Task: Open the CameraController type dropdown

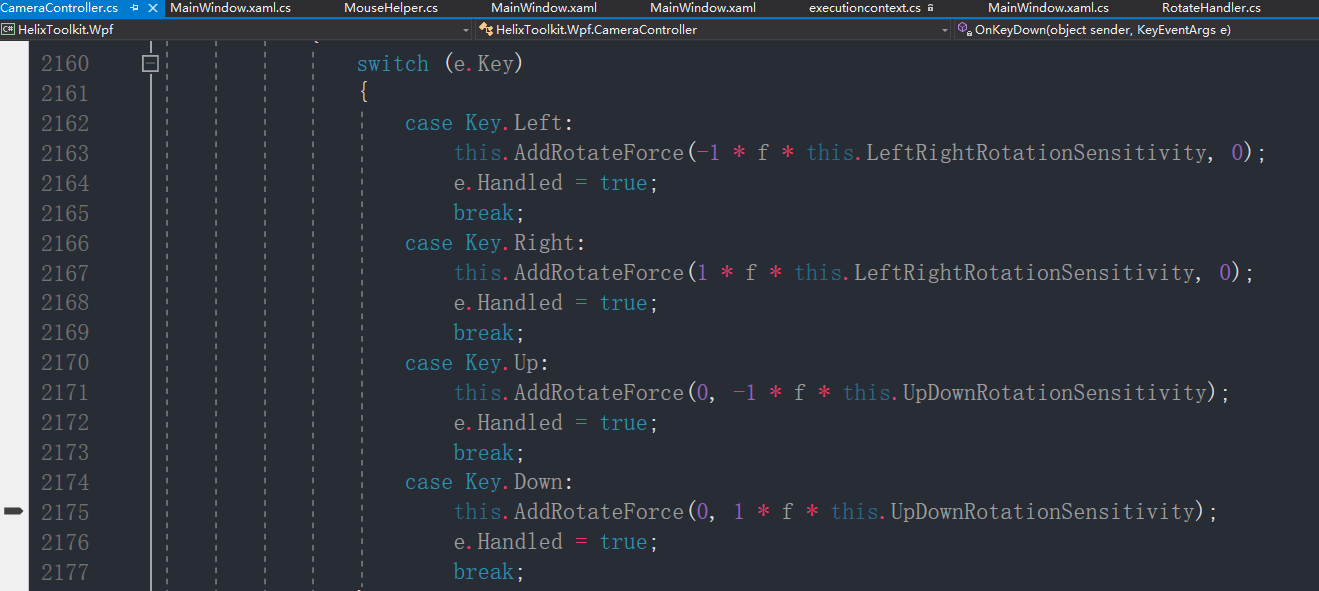Action: (x=944, y=30)
